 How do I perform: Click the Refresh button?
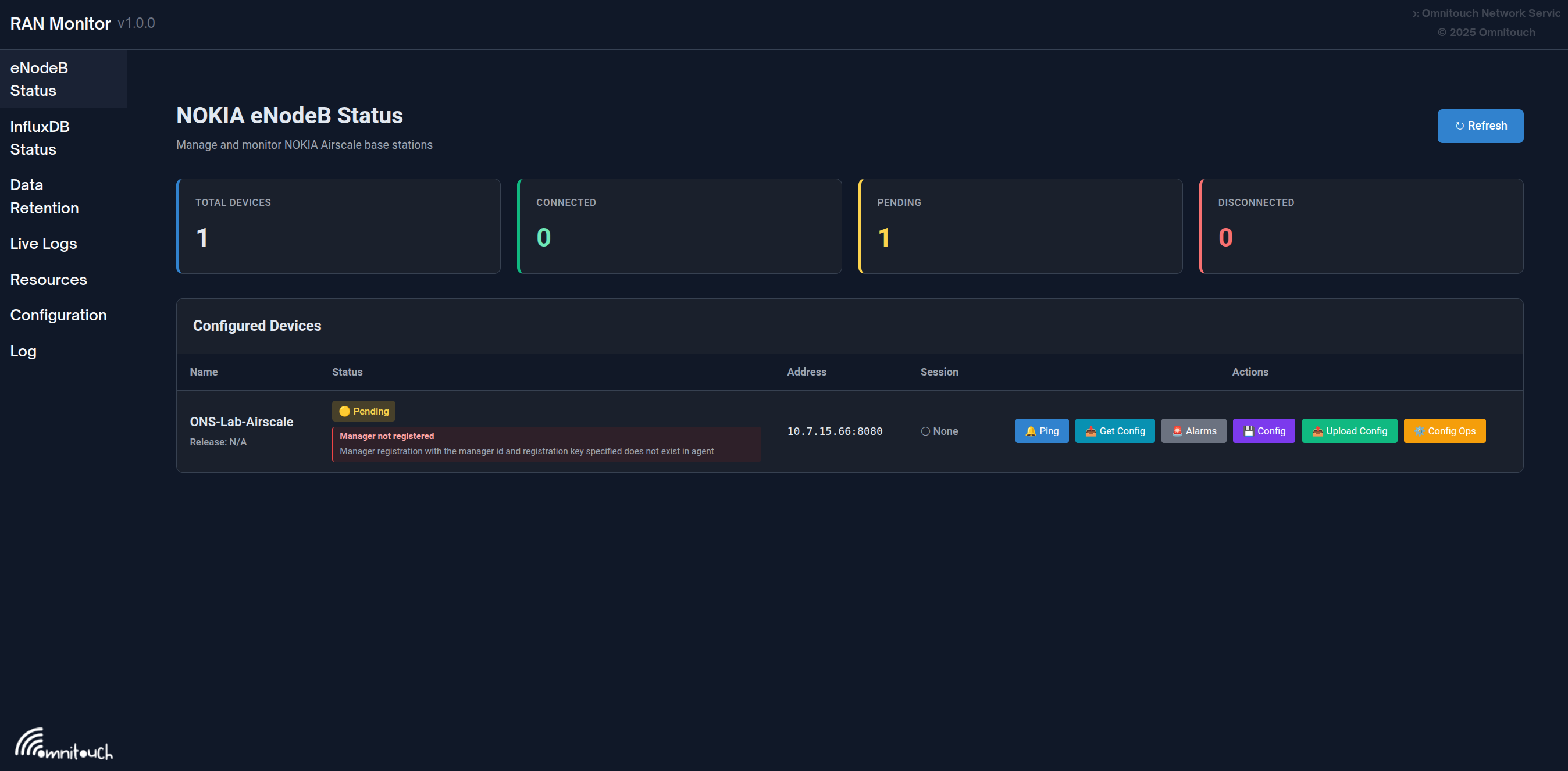point(1480,126)
